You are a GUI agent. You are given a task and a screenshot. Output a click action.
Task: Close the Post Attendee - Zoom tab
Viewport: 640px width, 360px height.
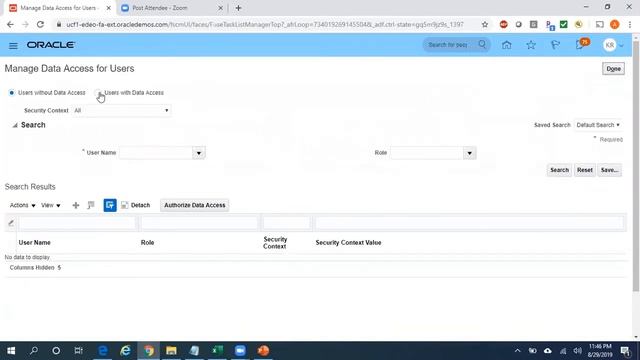coord(220,8)
